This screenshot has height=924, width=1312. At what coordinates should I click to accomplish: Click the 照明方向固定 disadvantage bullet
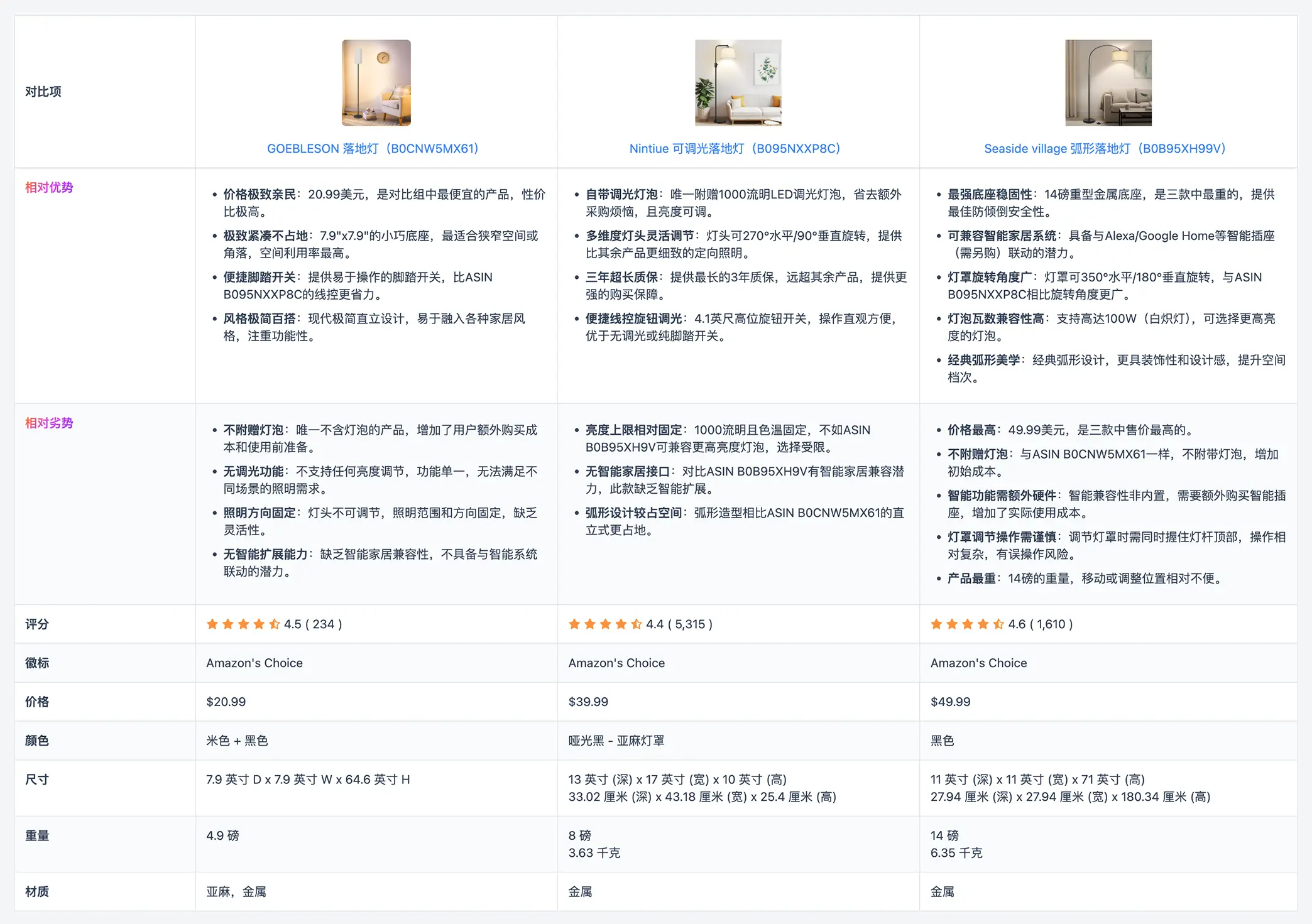tap(380, 522)
